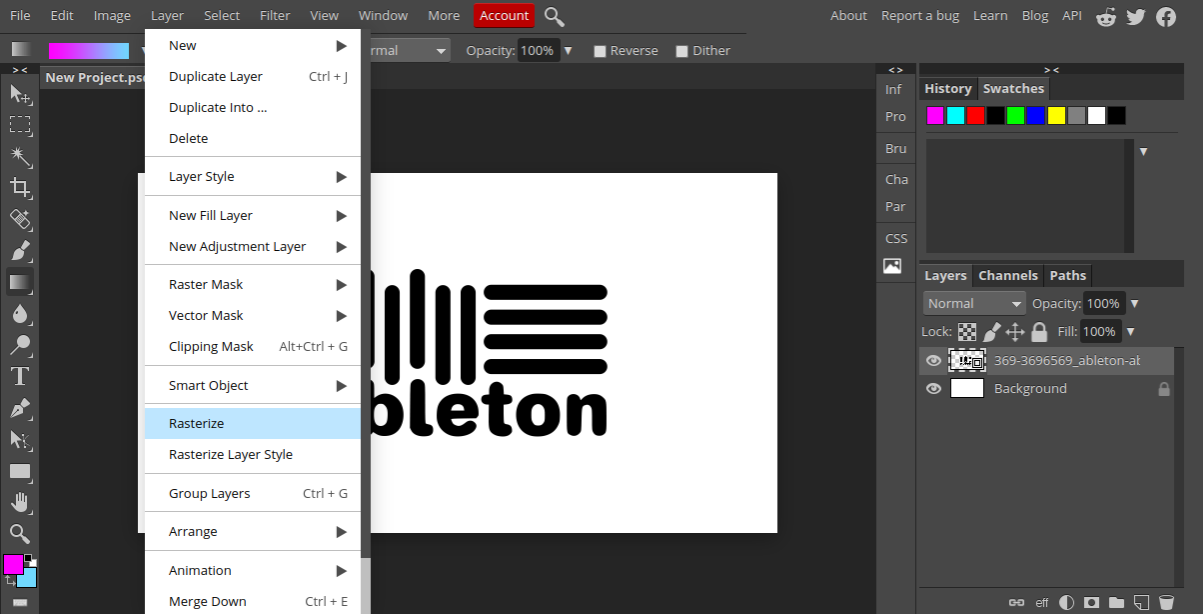This screenshot has width=1203, height=614.
Task: Enable the Reverse checkbox
Action: point(600,51)
